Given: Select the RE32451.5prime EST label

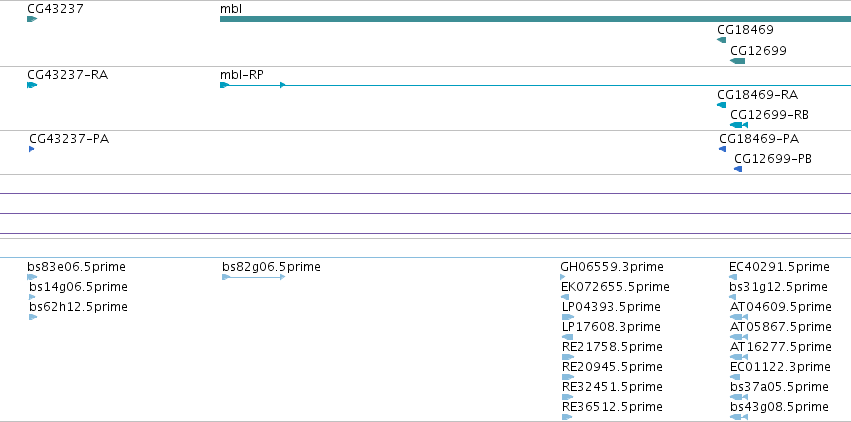Looking at the screenshot, I should point(612,387).
